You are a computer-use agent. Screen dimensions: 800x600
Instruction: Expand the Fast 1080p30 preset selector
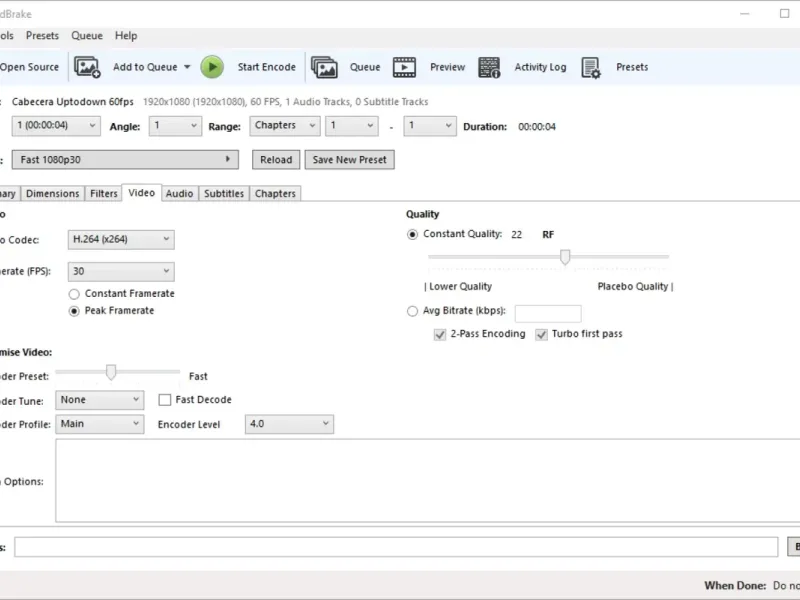tap(125, 160)
